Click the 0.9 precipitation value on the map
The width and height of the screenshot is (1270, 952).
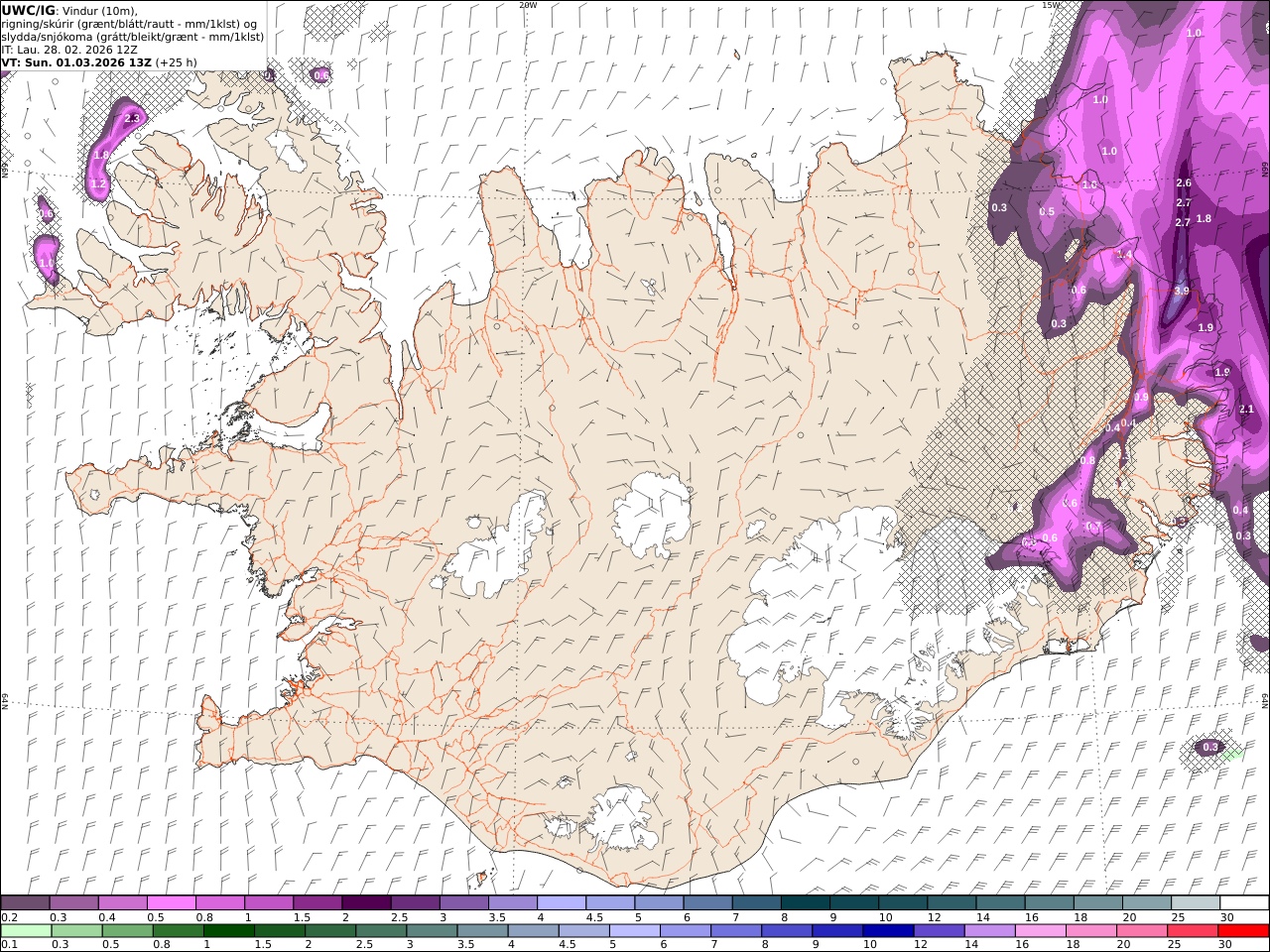[1141, 397]
